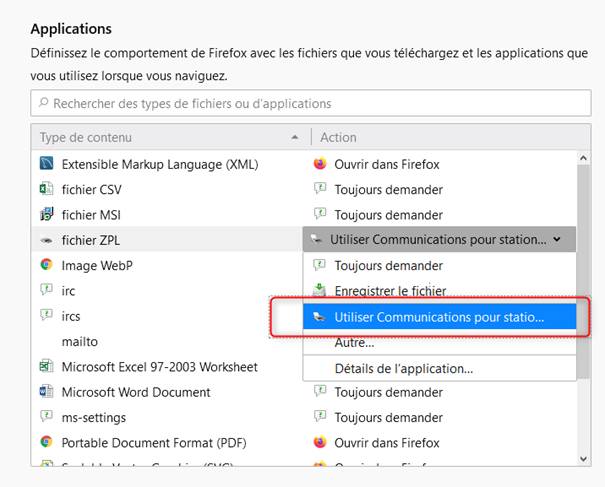Click the scrollbar down arrow
Viewport: 605px width, 487px height.
(x=584, y=457)
